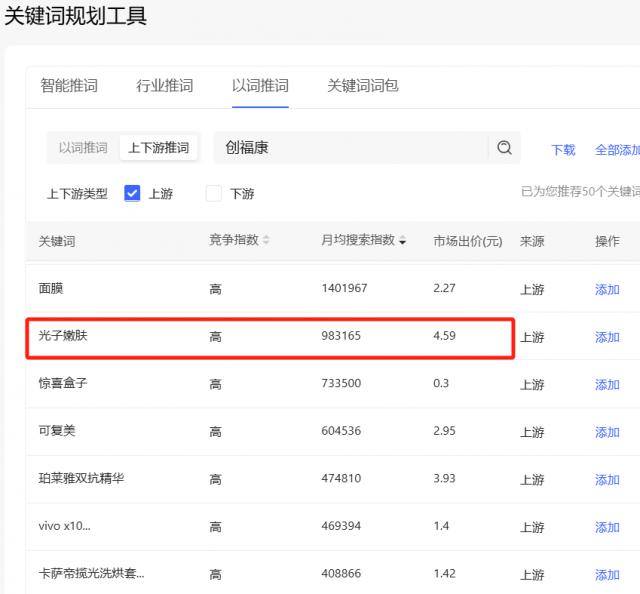
Task: Click the search index value 469394
Action: 341,526
